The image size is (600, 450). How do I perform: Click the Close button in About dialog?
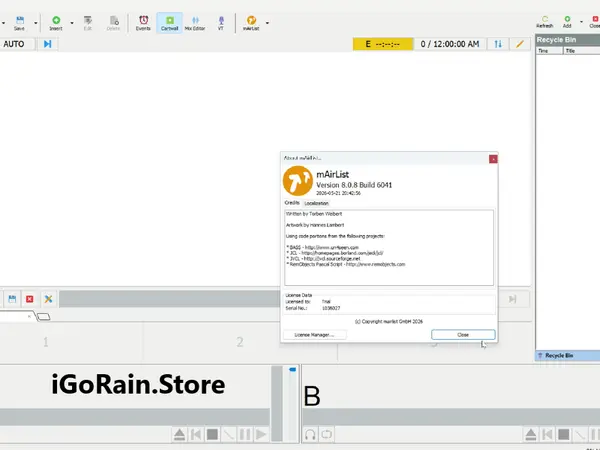(x=463, y=335)
